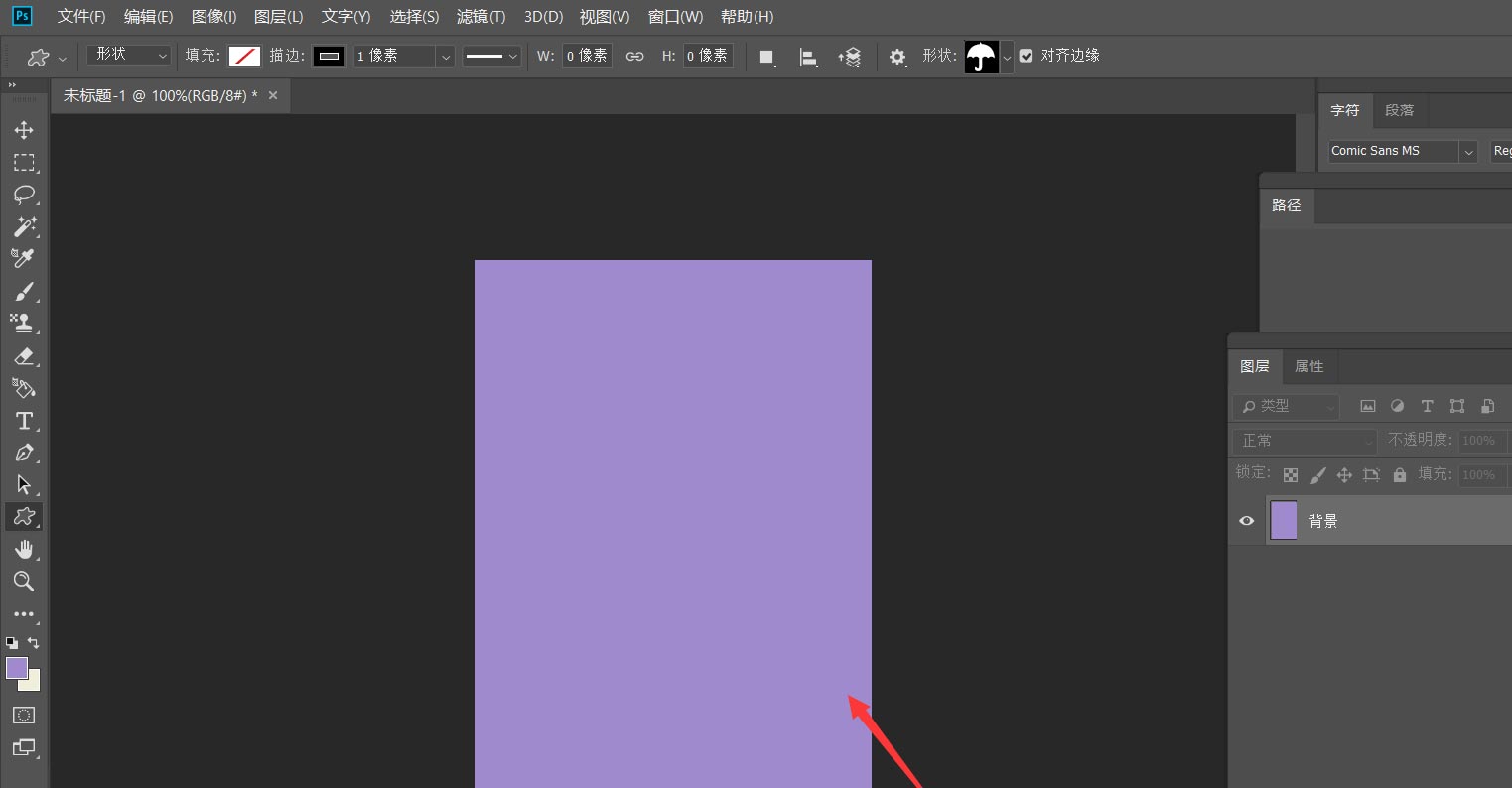
Task: Filter layers by type layer icon
Action: (1427, 406)
